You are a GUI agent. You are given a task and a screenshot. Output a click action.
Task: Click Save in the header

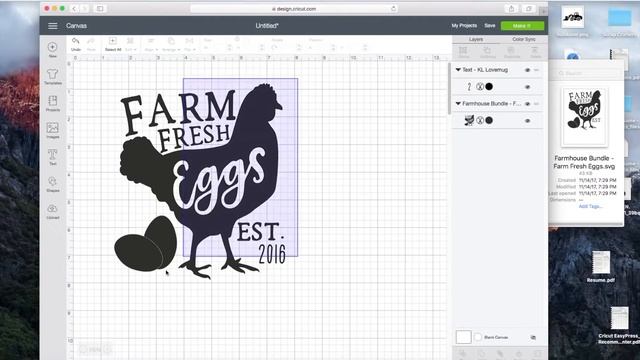490,25
